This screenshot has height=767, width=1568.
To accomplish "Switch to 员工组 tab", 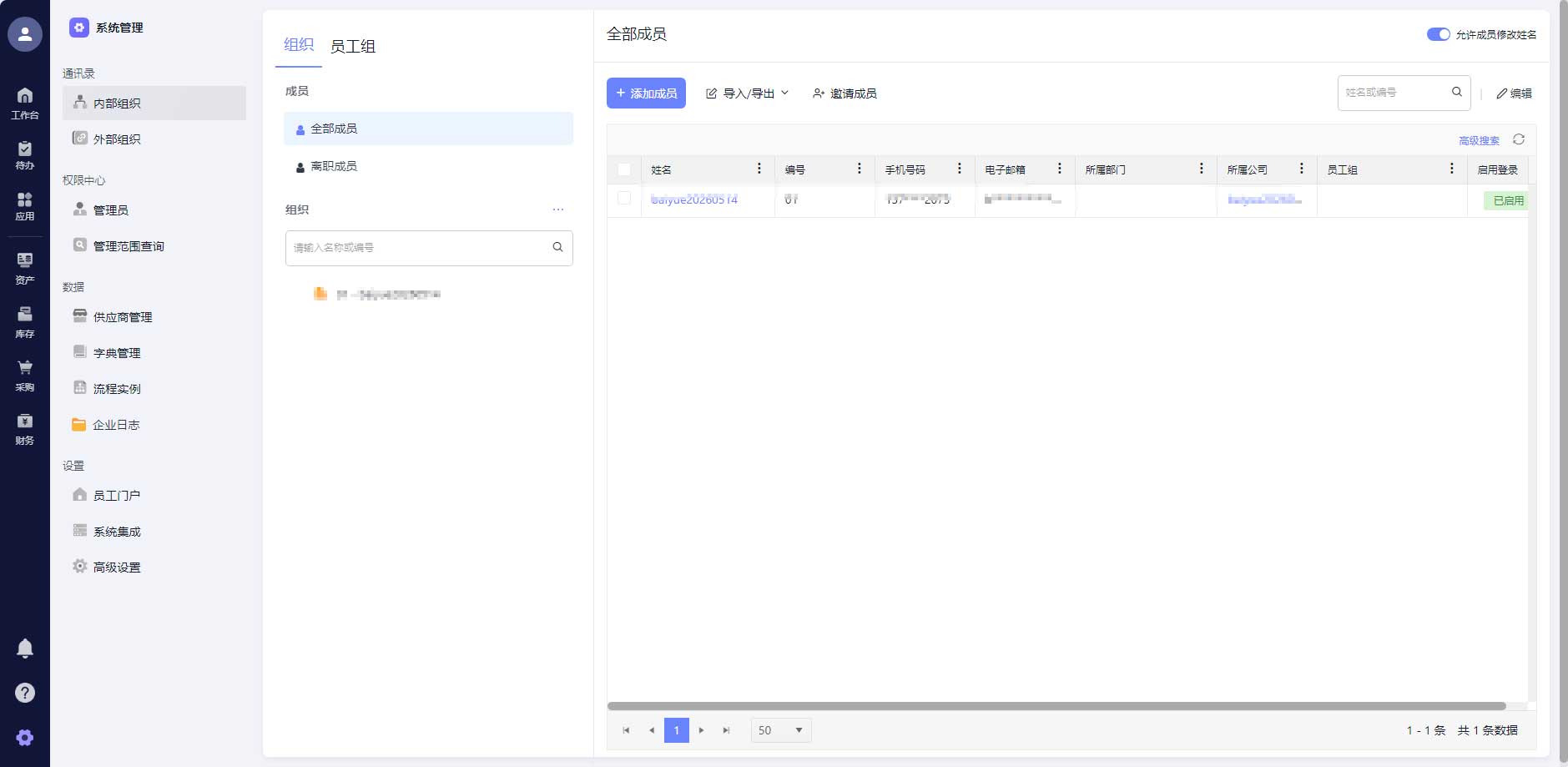I will pyautogui.click(x=353, y=47).
